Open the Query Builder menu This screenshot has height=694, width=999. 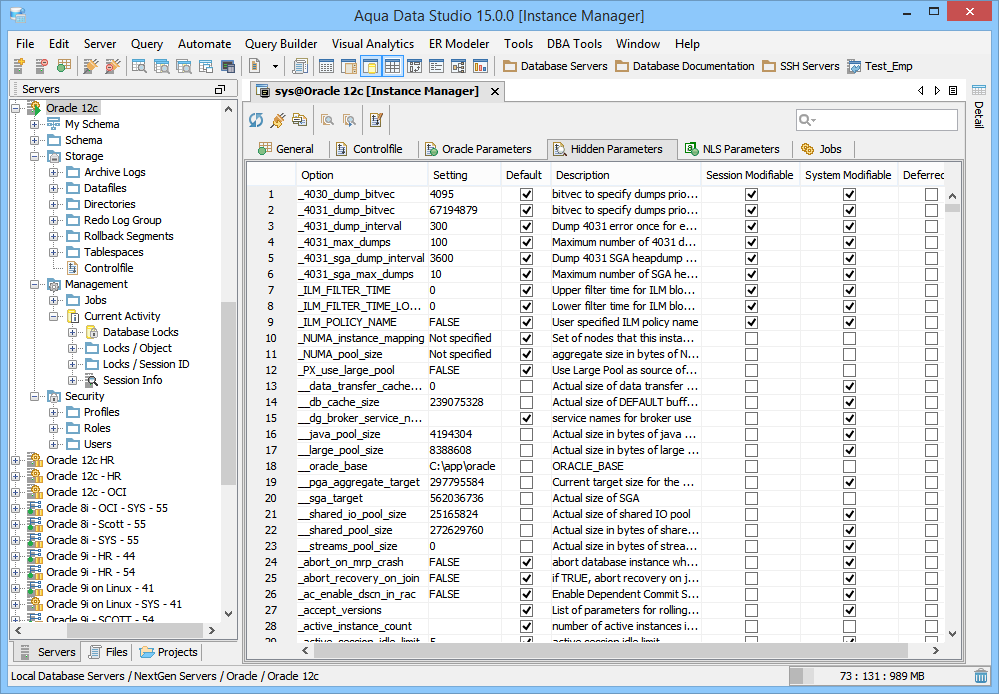281,44
